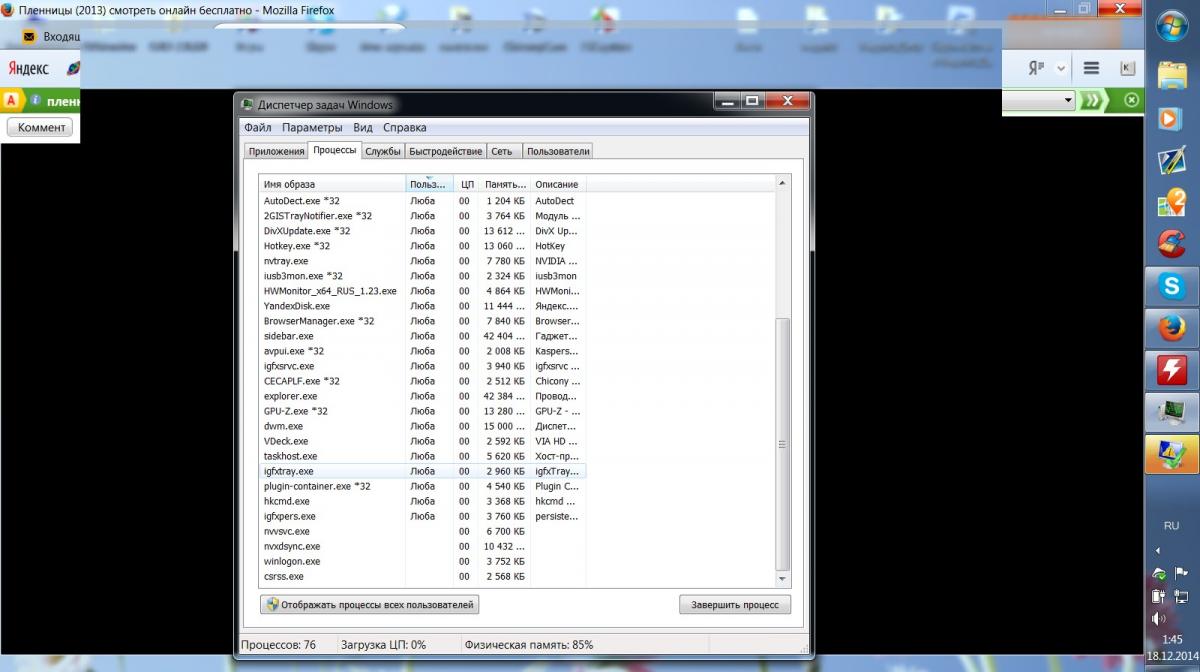Screen dimensions: 1200x672
Task: Click the CCleaner taskbar icon
Action: point(1171,243)
